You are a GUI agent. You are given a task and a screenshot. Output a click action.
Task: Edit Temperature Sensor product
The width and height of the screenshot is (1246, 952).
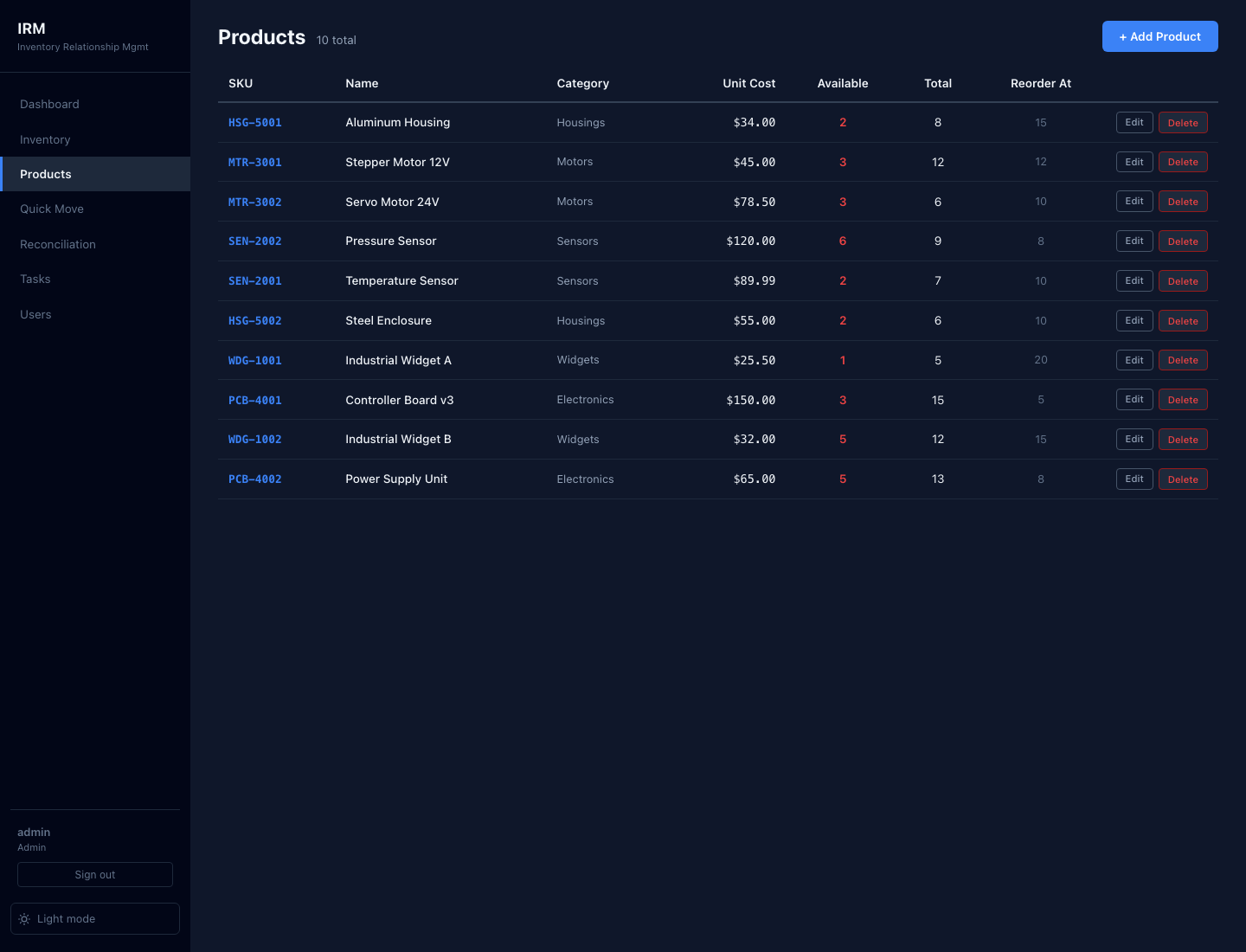[1134, 280]
